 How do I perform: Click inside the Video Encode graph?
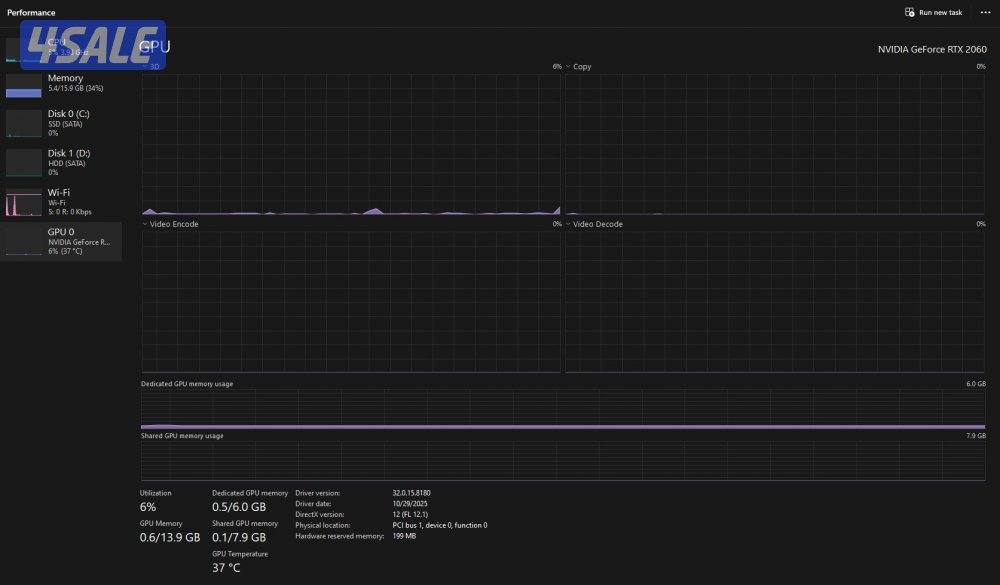351,301
